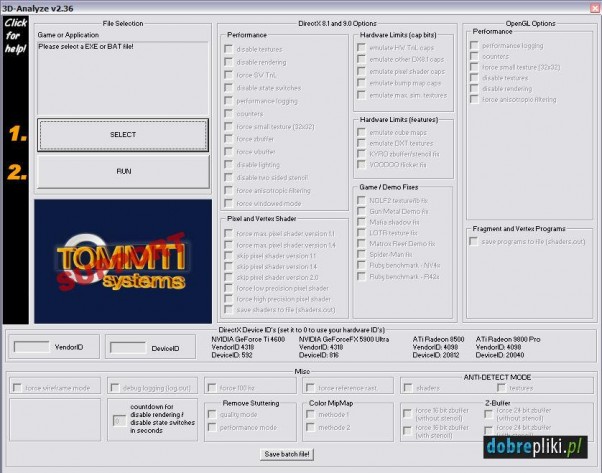Enable DirectX force small texture (32x32)
This screenshot has height=473, width=602.
coord(228,126)
